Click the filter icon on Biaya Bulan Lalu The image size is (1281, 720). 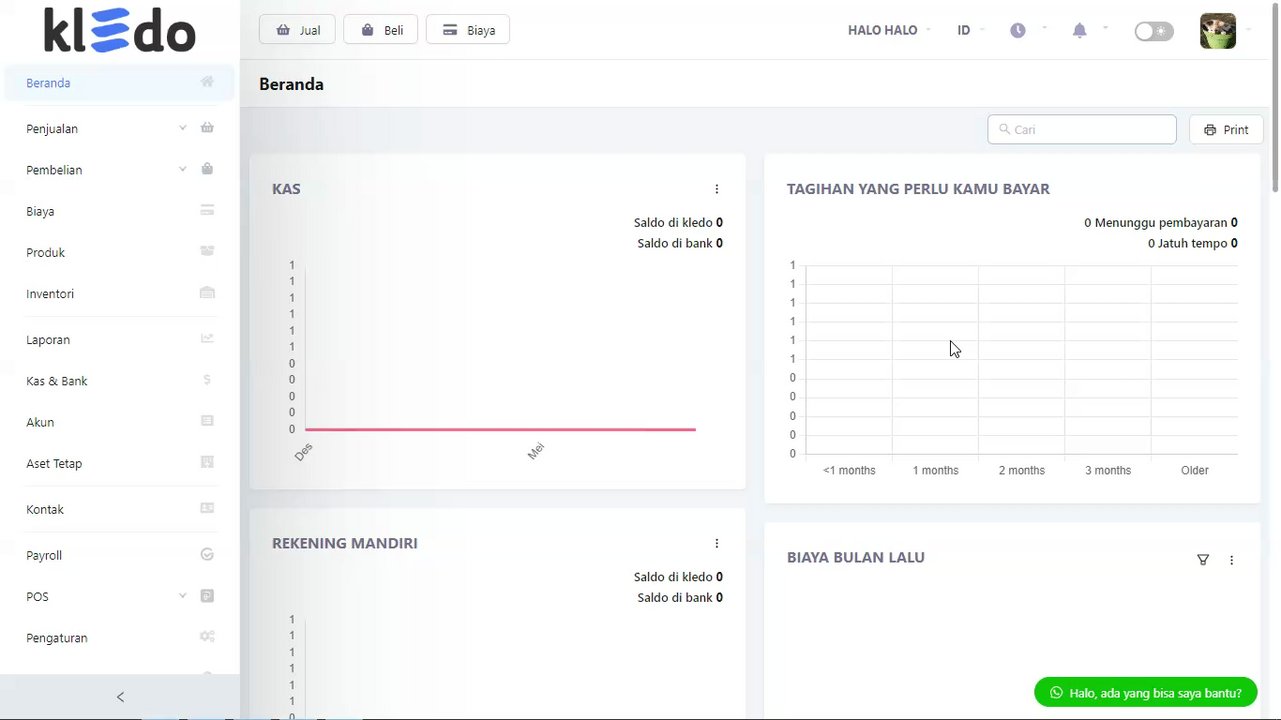(x=1203, y=560)
